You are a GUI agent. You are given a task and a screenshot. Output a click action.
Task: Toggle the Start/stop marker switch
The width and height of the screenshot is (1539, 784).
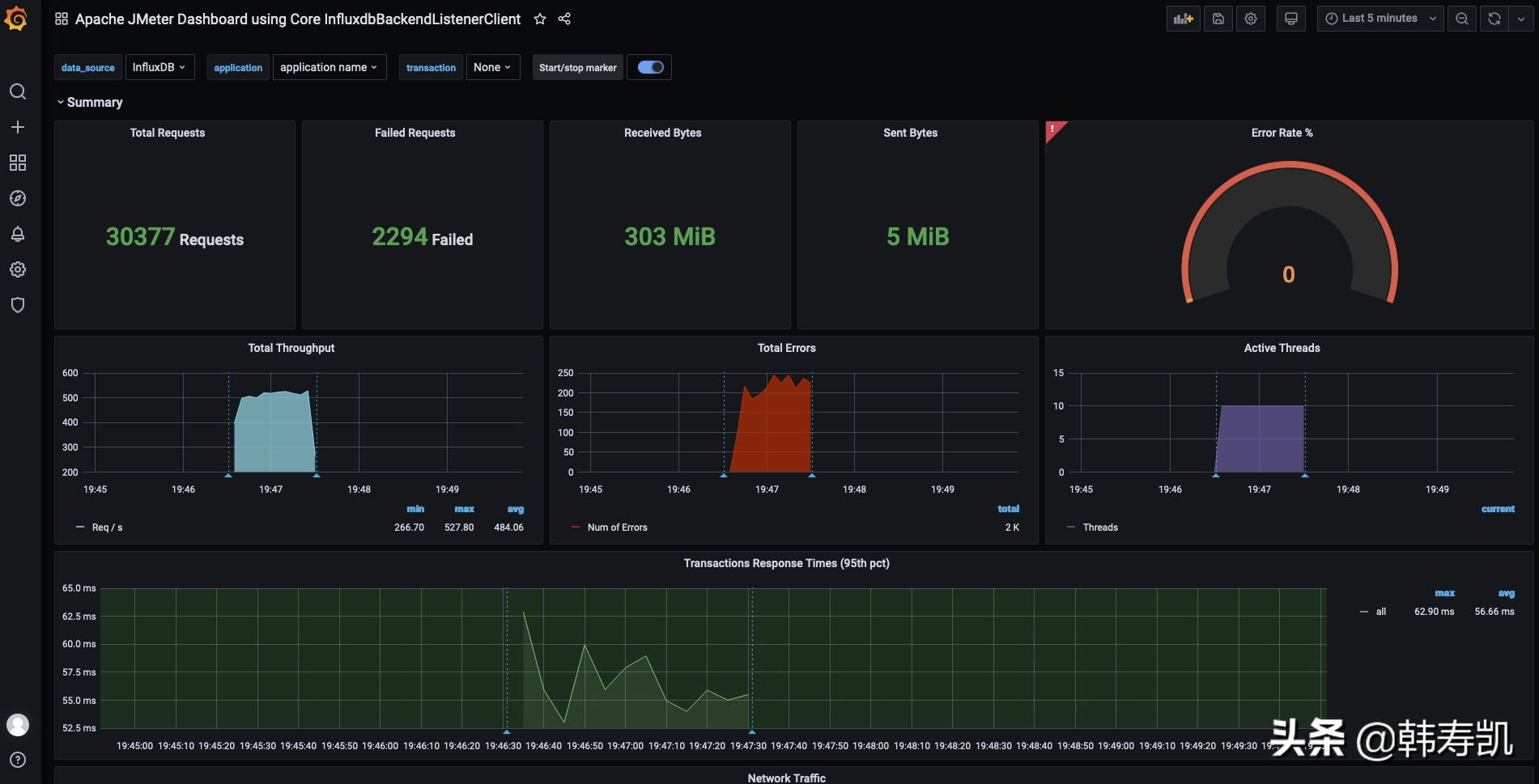tap(649, 67)
